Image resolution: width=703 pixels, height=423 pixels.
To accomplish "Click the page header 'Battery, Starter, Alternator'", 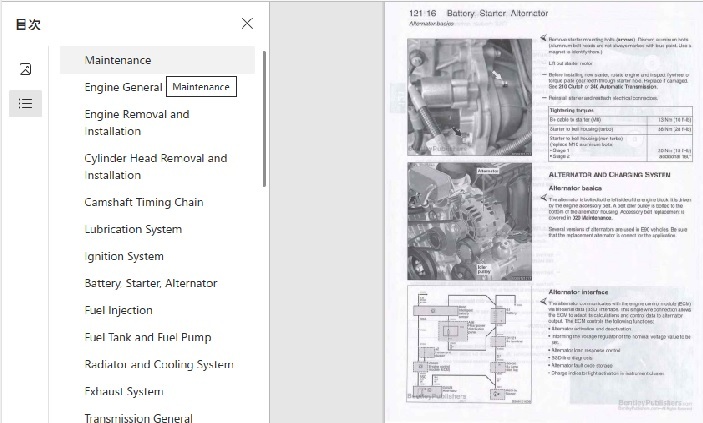I will click(497, 13).
